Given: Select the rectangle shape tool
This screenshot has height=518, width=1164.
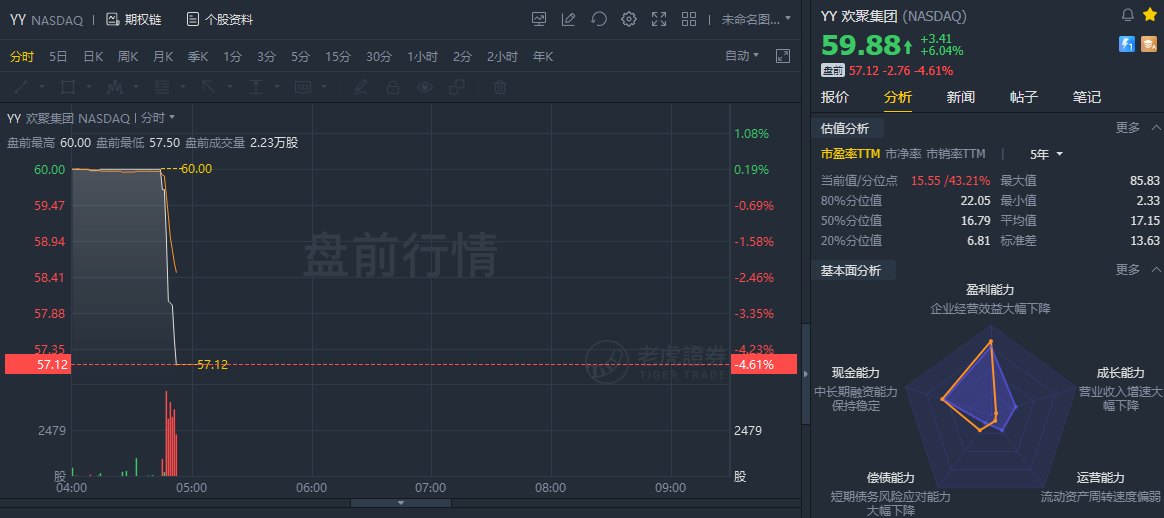Looking at the screenshot, I should [68, 87].
